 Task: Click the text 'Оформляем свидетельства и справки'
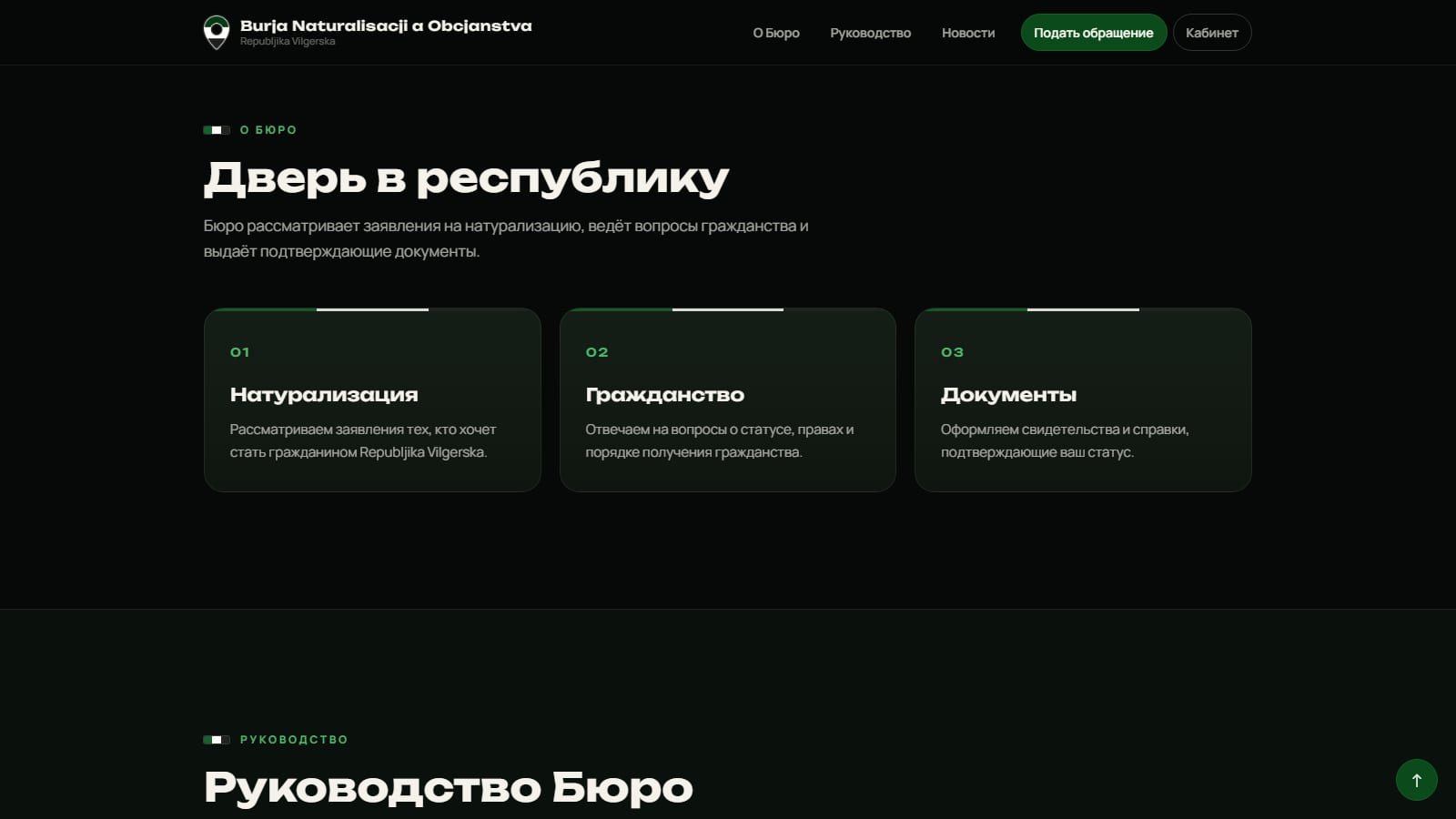pos(1065,430)
